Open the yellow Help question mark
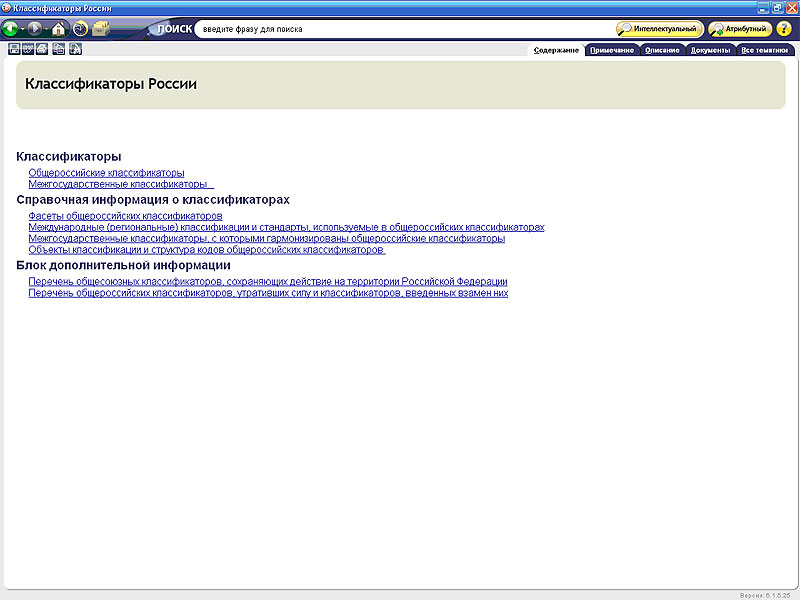The image size is (800, 600). [783, 29]
